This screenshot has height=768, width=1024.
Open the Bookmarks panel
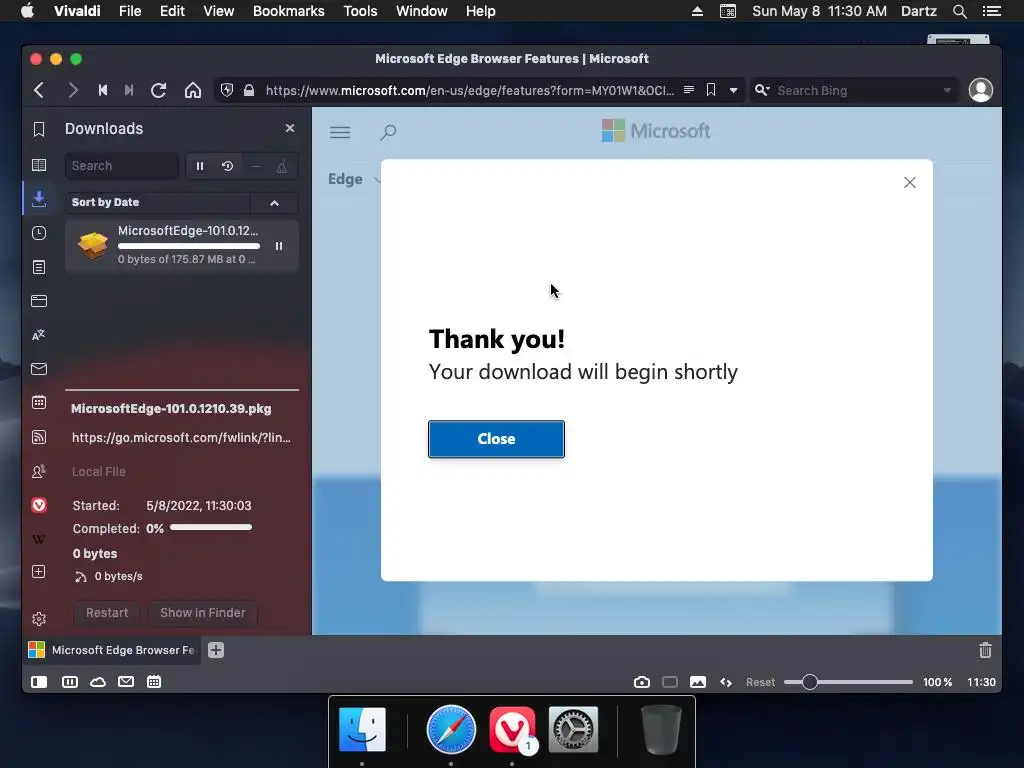(39, 129)
